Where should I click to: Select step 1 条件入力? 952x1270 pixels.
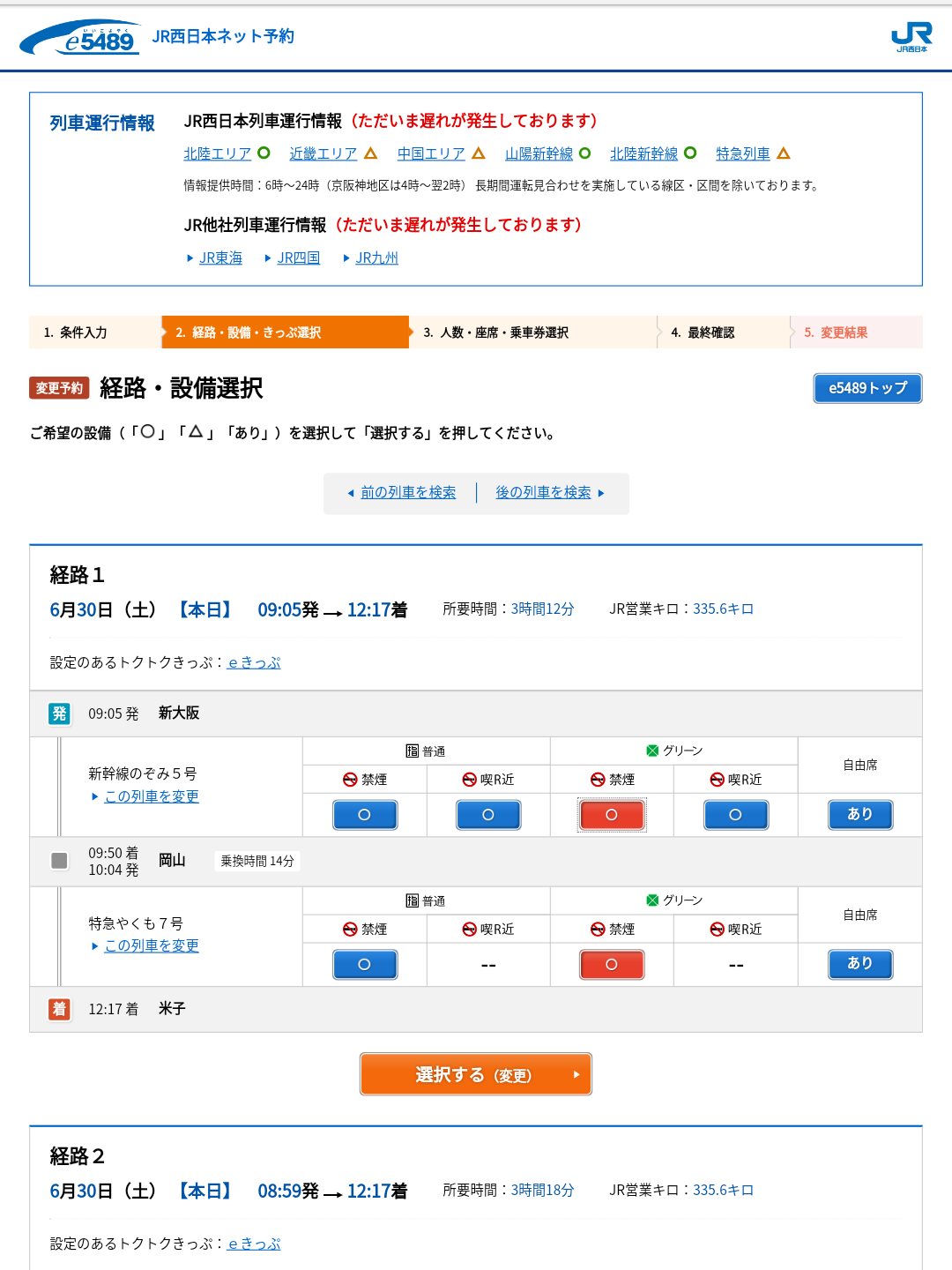coord(95,332)
